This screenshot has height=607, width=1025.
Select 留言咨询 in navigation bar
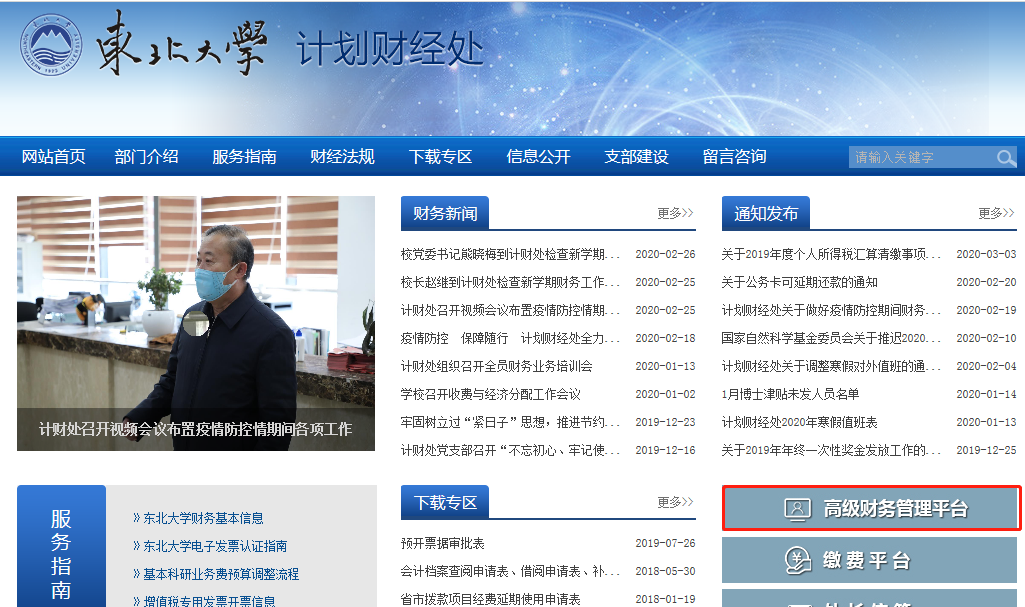point(734,157)
